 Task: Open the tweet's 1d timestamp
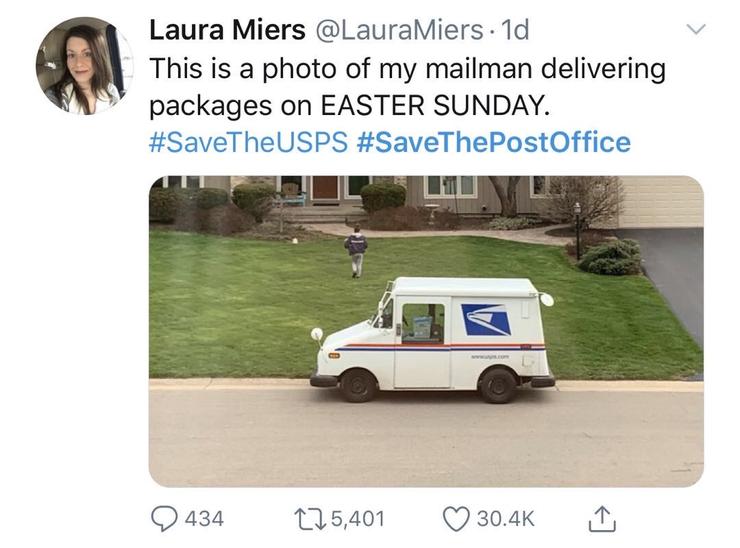pyautogui.click(x=513, y=30)
